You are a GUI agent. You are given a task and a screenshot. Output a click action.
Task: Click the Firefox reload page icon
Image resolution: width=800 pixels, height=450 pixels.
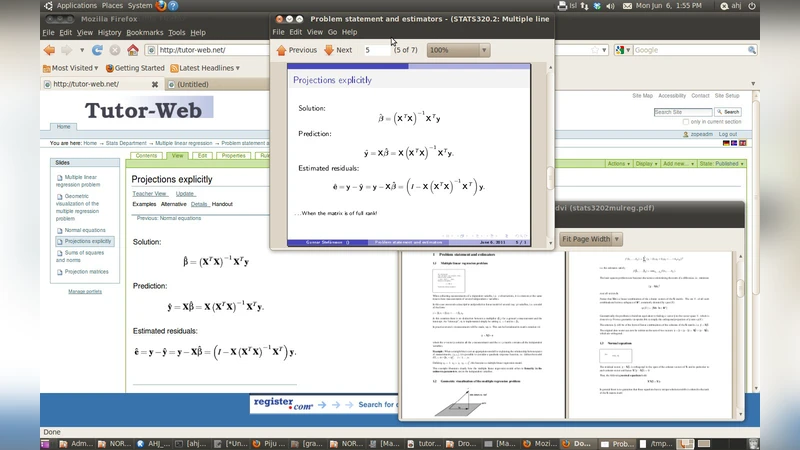(98, 50)
